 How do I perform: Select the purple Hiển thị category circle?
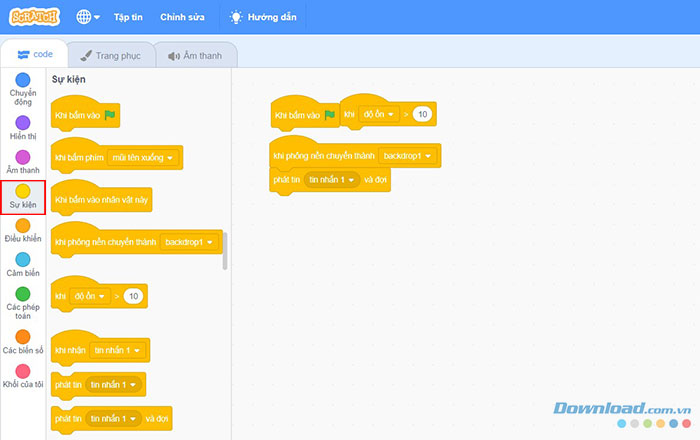click(22, 121)
